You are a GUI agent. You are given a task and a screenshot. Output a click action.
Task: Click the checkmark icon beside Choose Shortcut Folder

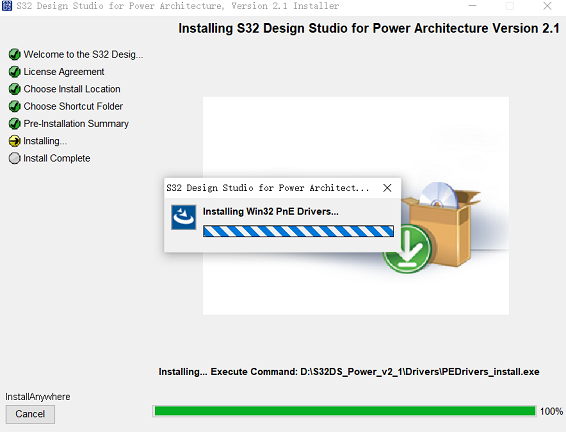pyautogui.click(x=14, y=106)
